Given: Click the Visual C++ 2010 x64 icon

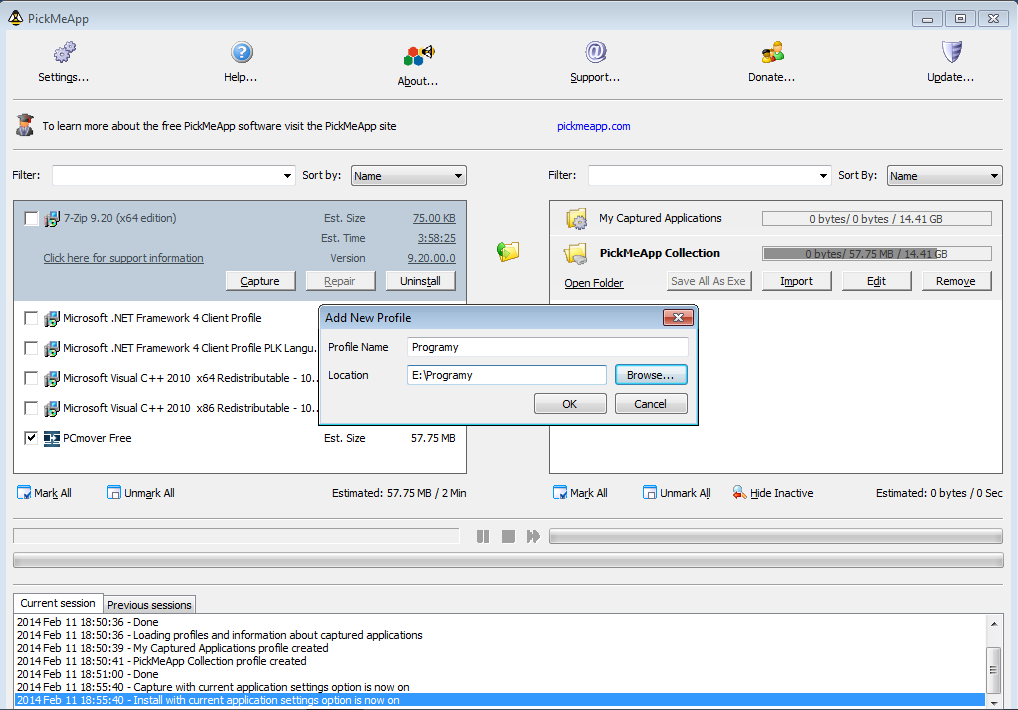Looking at the screenshot, I should [52, 378].
